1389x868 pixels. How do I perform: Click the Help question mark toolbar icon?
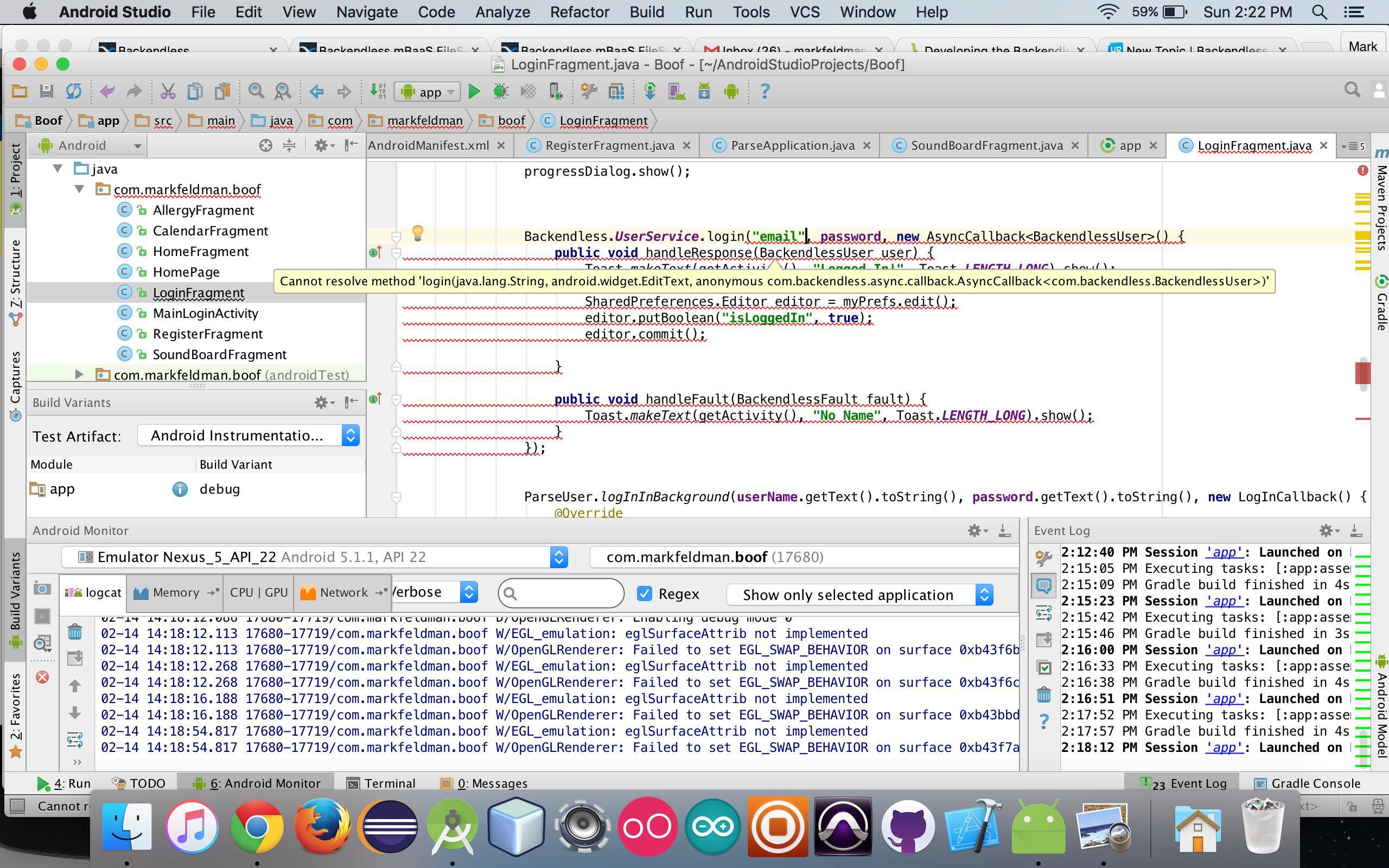(x=764, y=91)
